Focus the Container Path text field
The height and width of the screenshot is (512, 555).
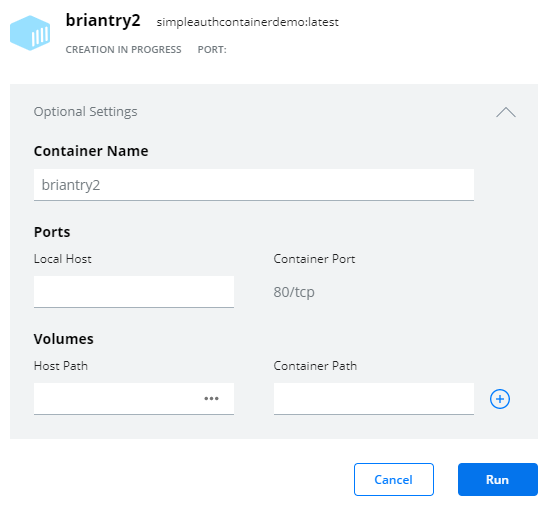click(374, 399)
